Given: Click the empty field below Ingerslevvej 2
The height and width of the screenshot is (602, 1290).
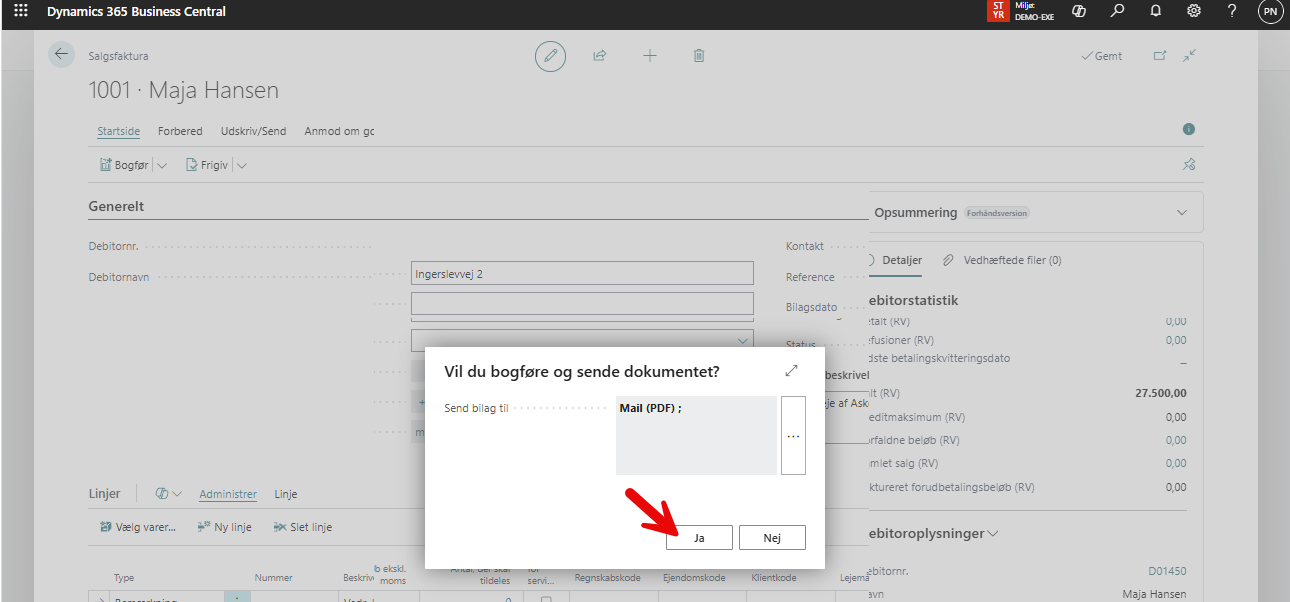Looking at the screenshot, I should click(x=582, y=304).
